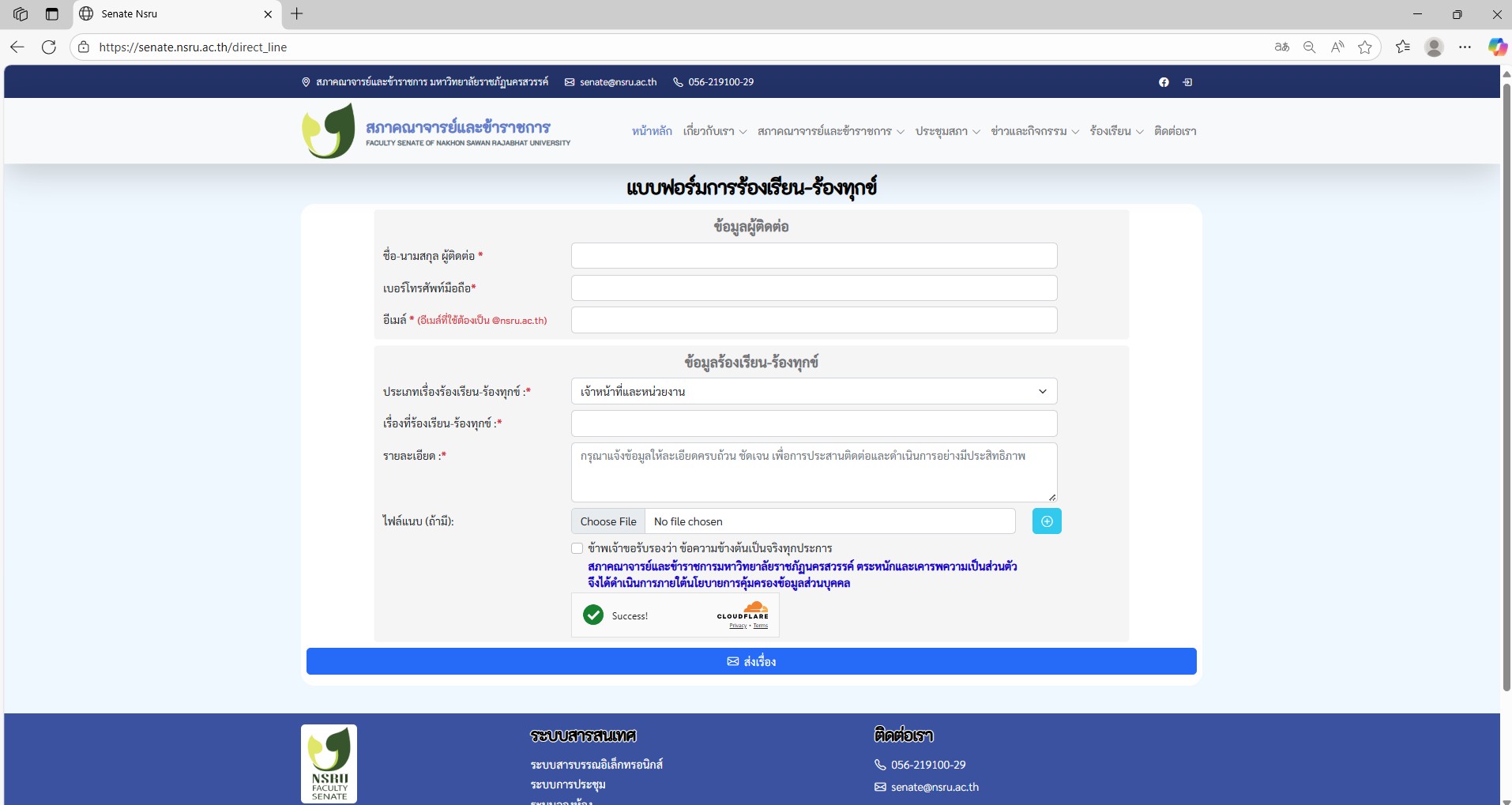Image resolution: width=1512 pixels, height=805 pixels.
Task: Open the complaint type dropdown
Action: [x=814, y=392]
